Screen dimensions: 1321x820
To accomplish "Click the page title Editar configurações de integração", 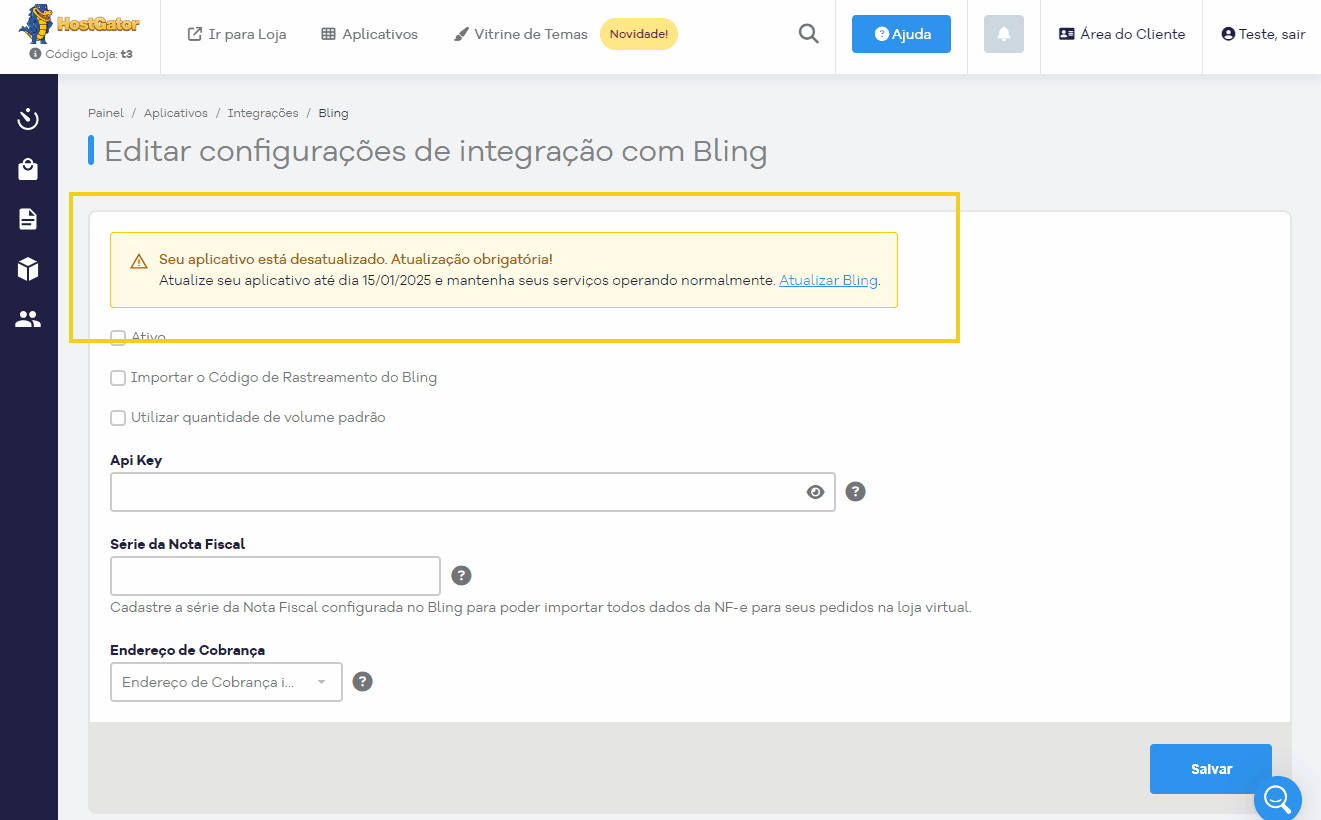I will [x=436, y=151].
